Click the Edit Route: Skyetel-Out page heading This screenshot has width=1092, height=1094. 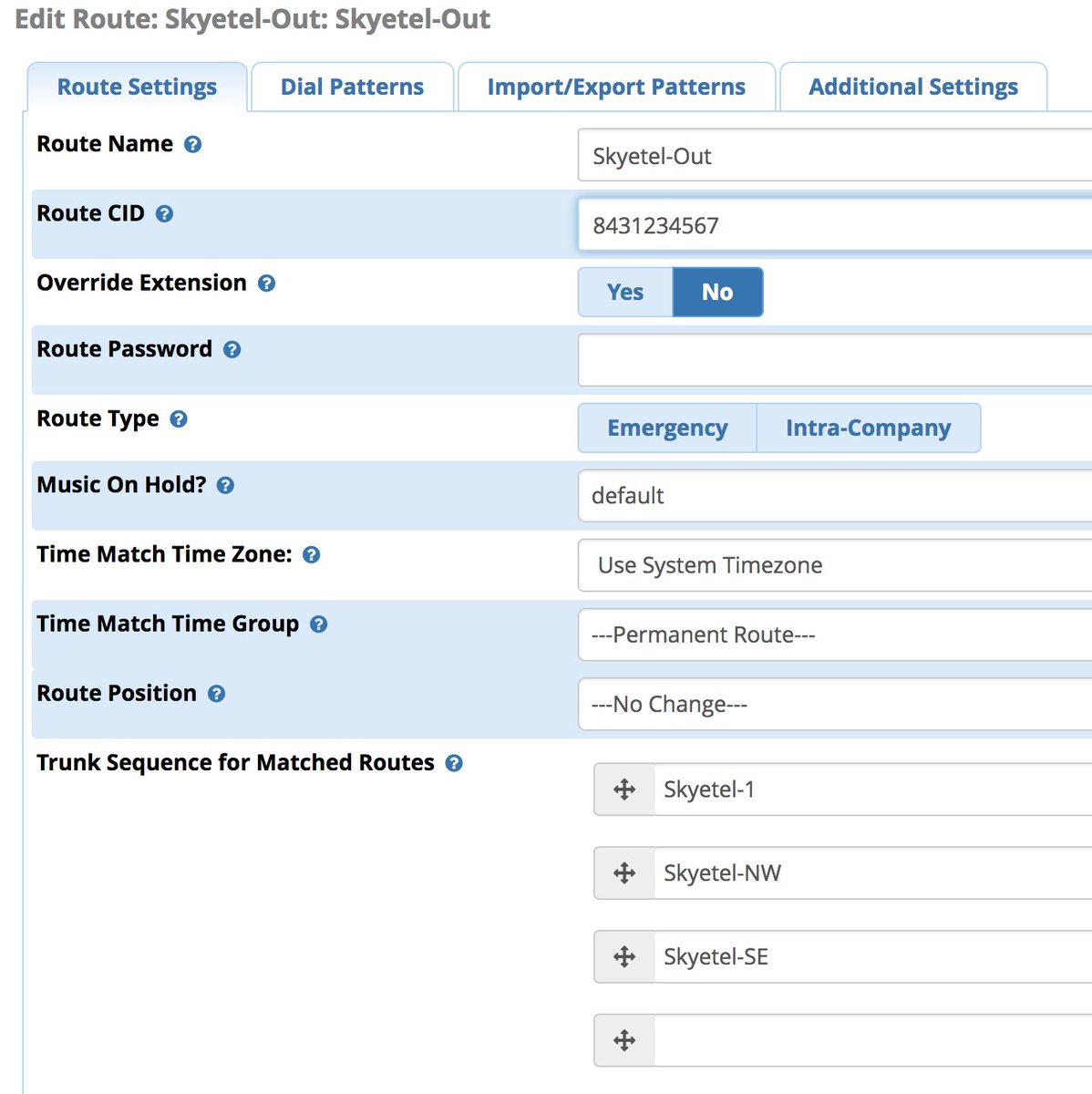click(x=252, y=19)
